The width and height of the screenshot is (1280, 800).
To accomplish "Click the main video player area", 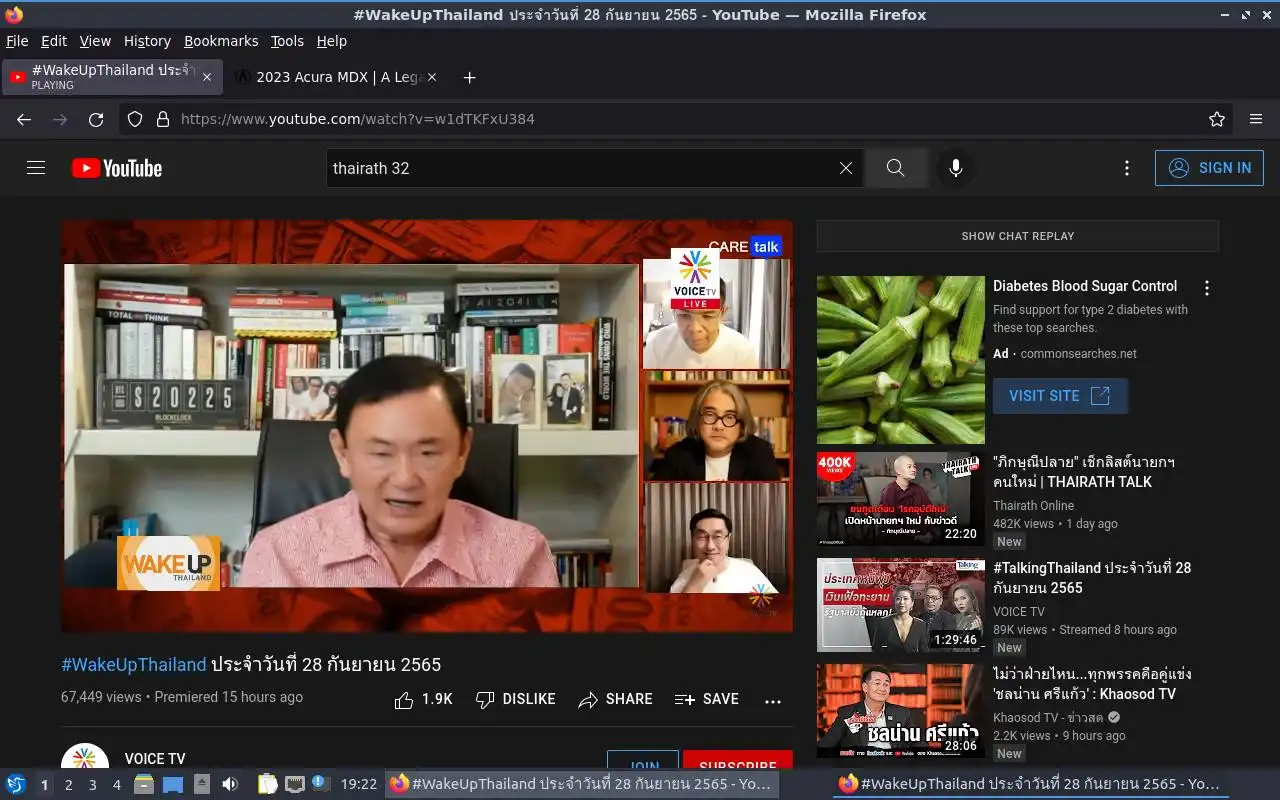I will pyautogui.click(x=427, y=426).
